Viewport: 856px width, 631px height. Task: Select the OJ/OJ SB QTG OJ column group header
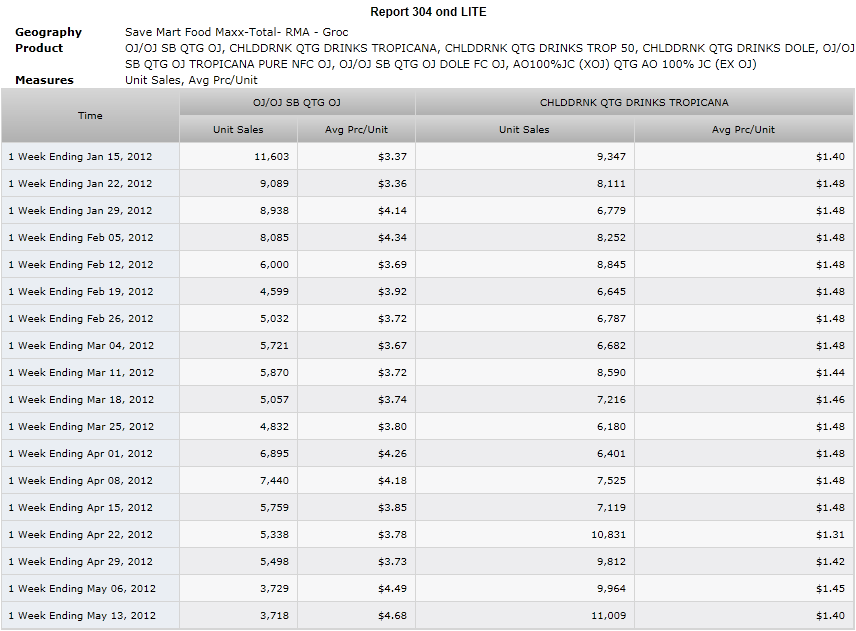(x=297, y=103)
